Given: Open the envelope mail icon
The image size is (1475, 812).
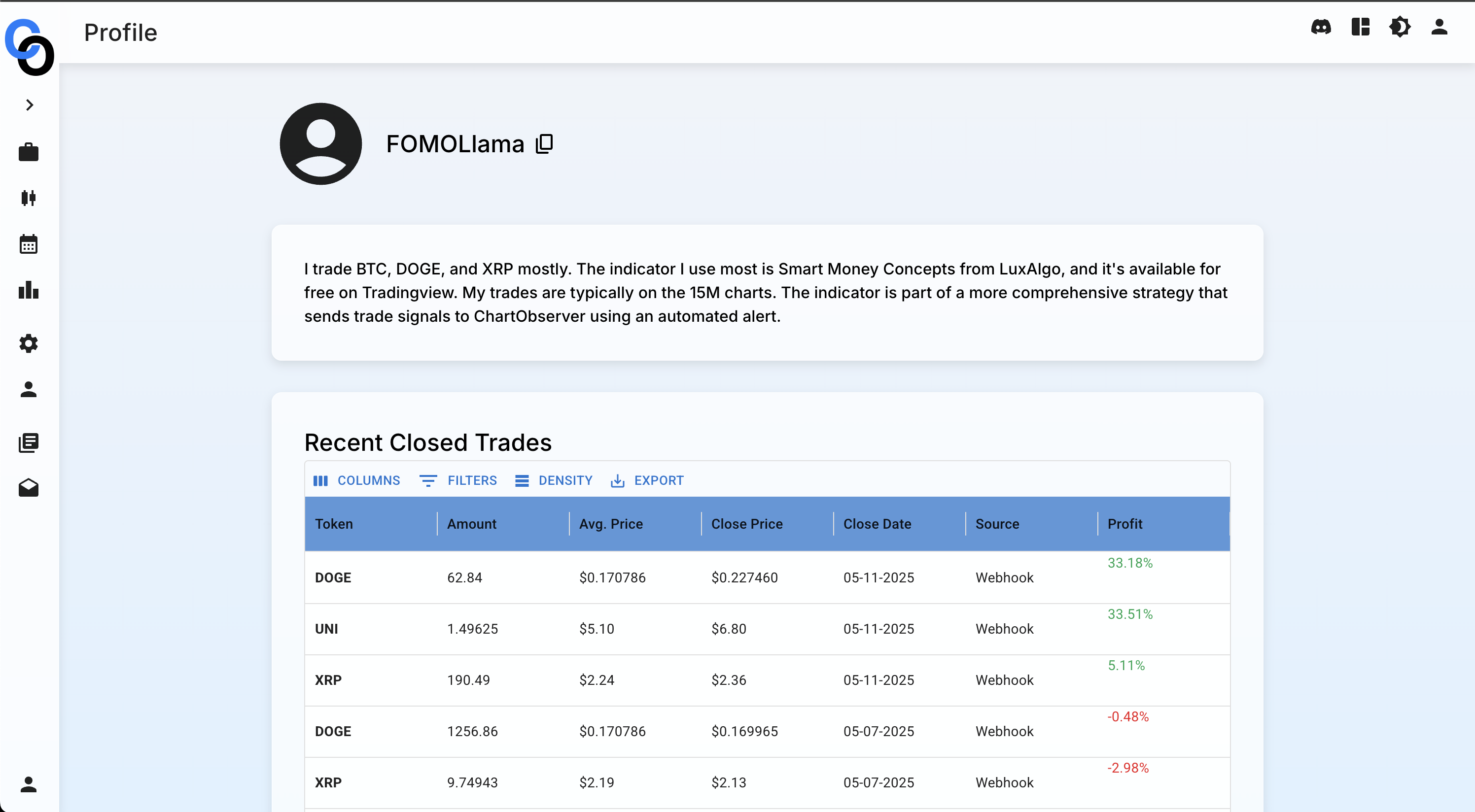Looking at the screenshot, I should [29, 488].
